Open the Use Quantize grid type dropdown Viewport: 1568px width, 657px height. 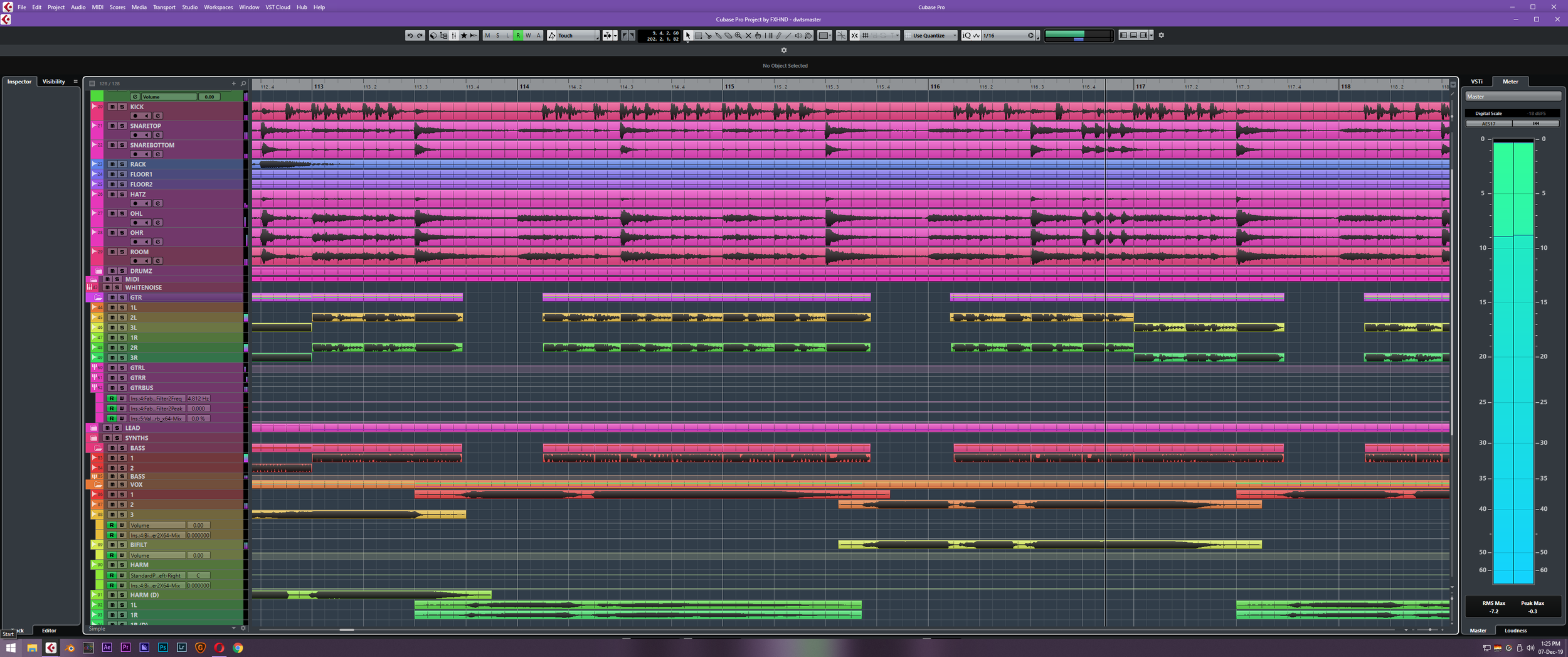(x=931, y=35)
